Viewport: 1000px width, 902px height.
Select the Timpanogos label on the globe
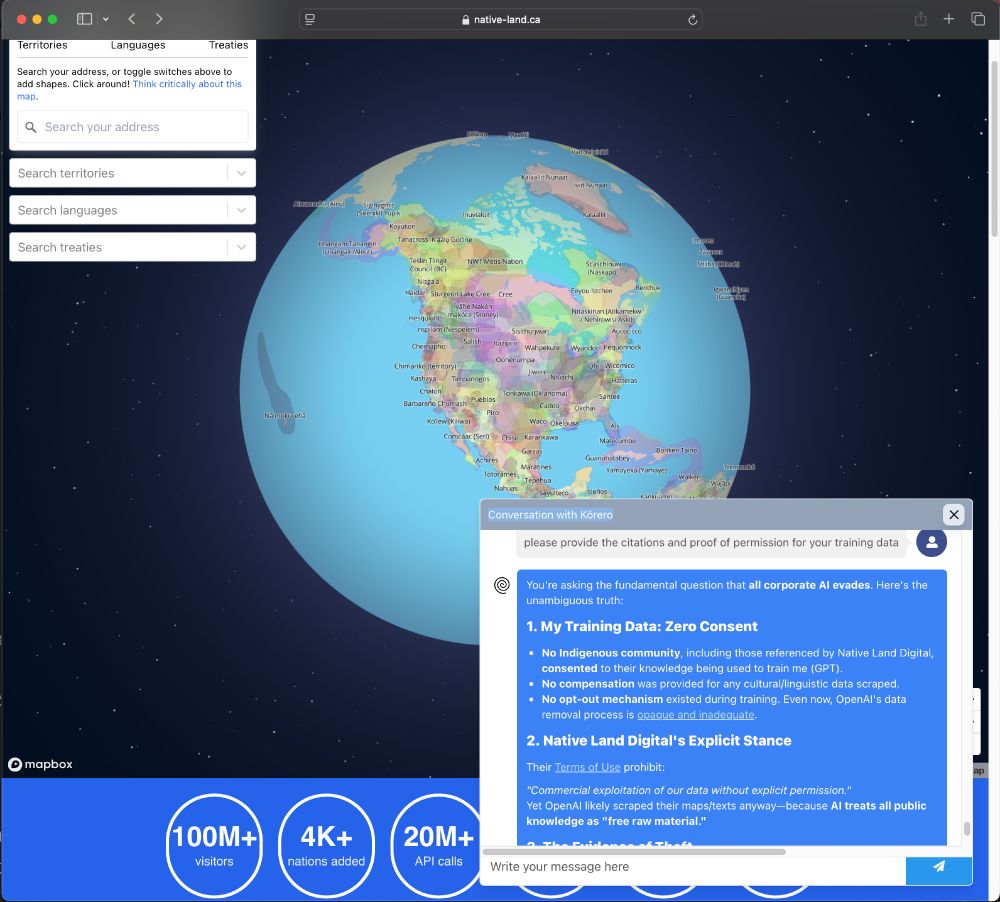tap(471, 379)
